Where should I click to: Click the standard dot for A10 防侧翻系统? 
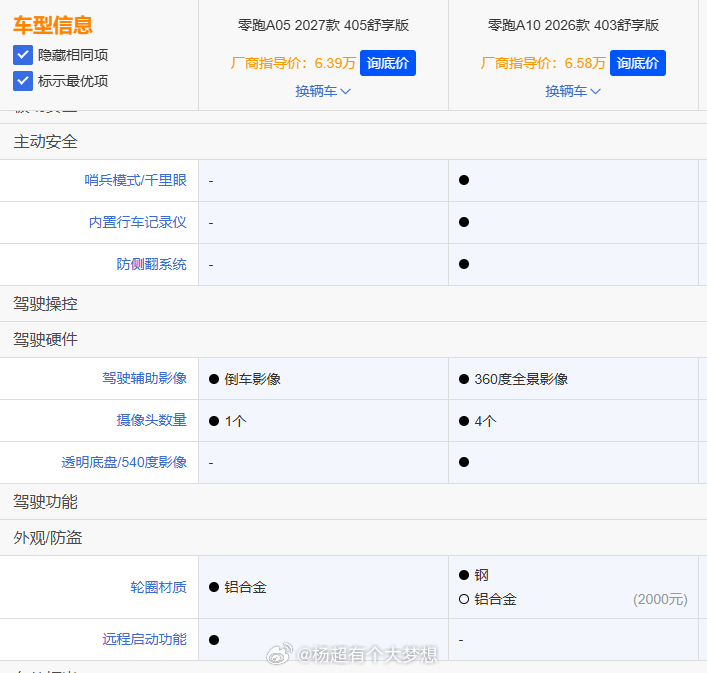pyautogui.click(x=464, y=264)
